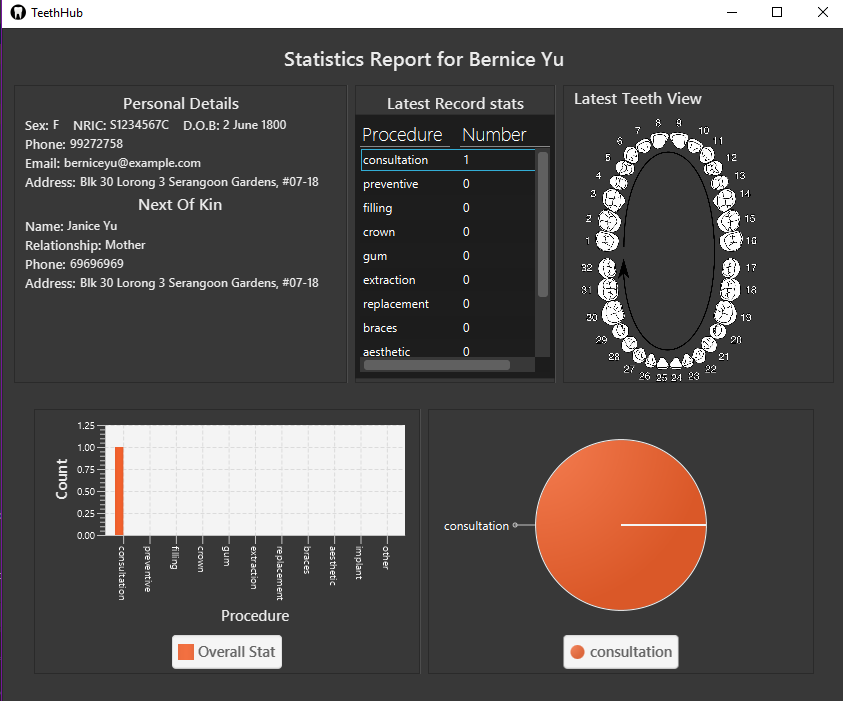Image resolution: width=843 pixels, height=701 pixels.
Task: Select the replacement row in the table
Action: point(448,304)
